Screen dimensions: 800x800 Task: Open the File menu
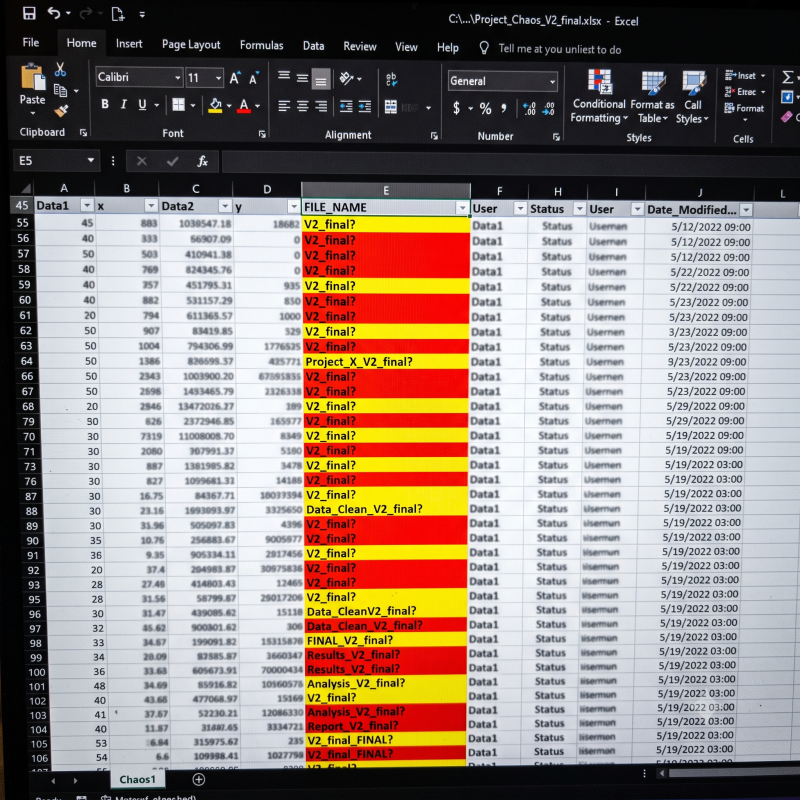pyautogui.click(x=31, y=42)
